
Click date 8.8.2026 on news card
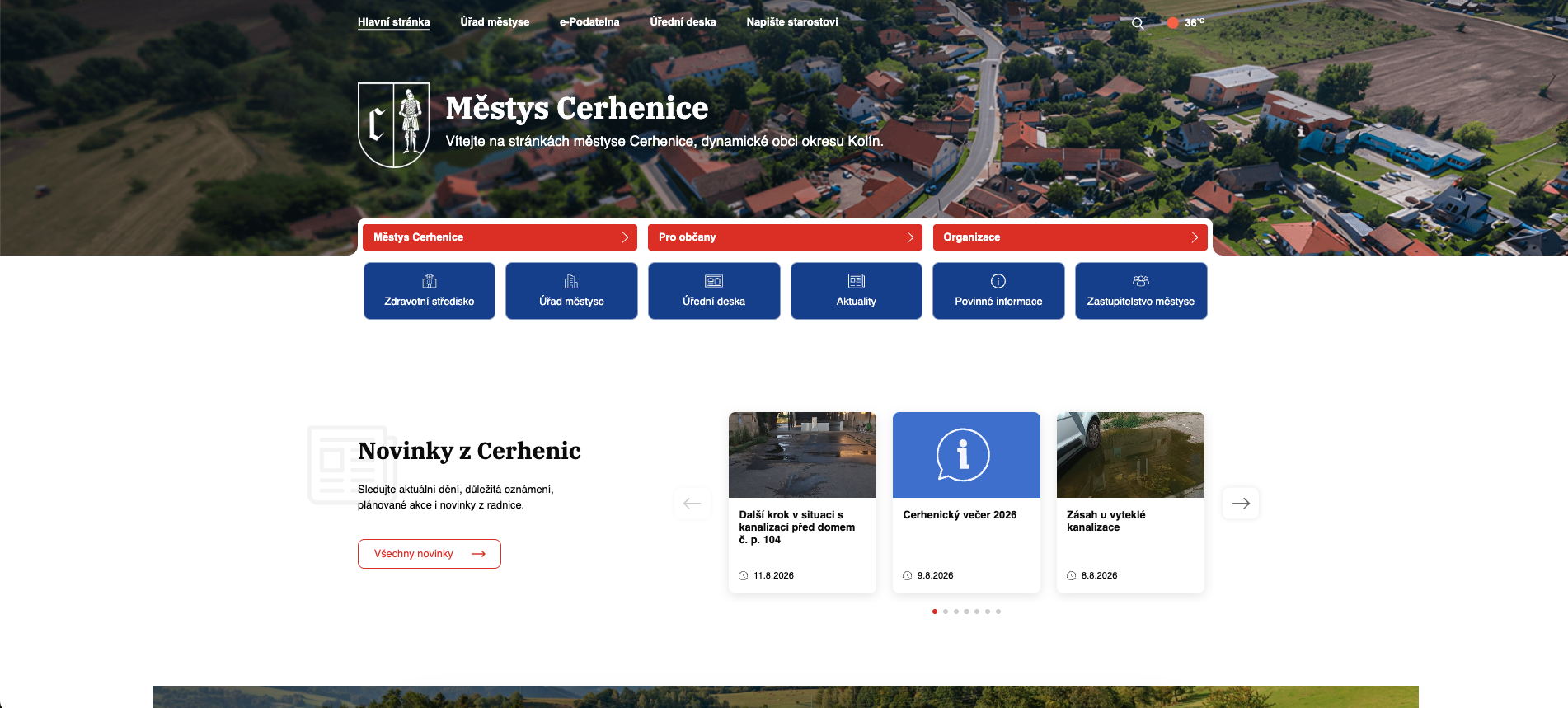[x=1099, y=576]
